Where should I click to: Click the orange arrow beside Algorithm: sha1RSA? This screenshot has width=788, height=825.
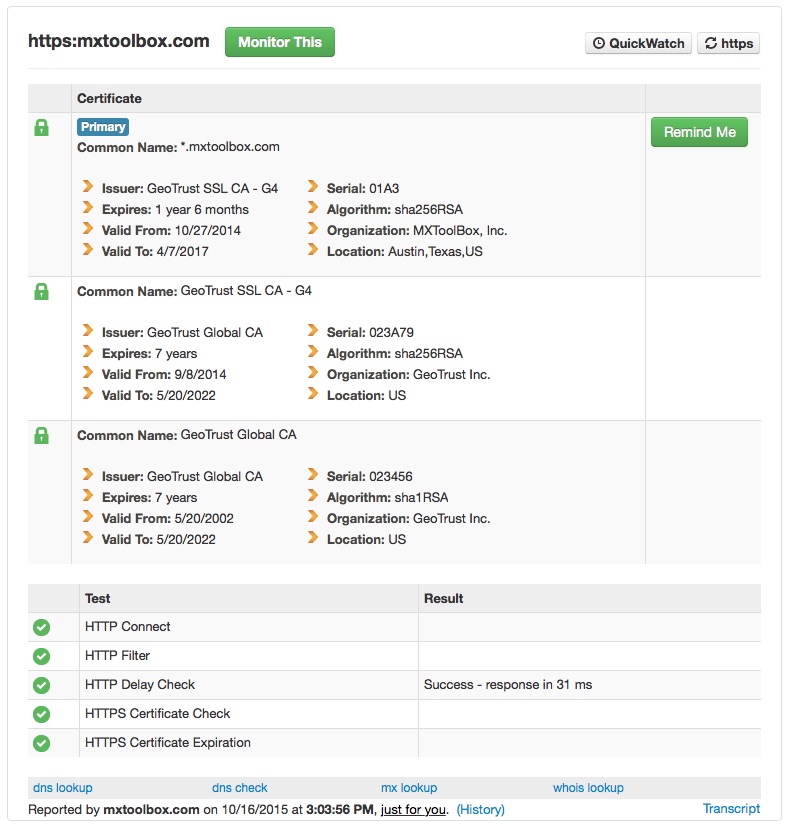click(313, 496)
